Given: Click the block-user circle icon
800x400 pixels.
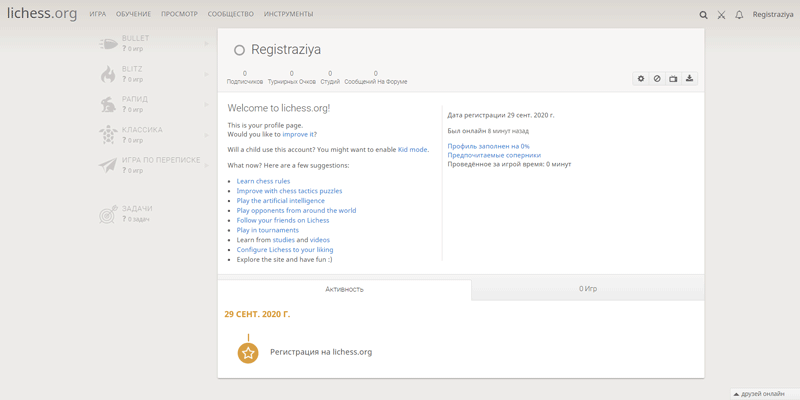Looking at the screenshot, I should (x=657, y=79).
